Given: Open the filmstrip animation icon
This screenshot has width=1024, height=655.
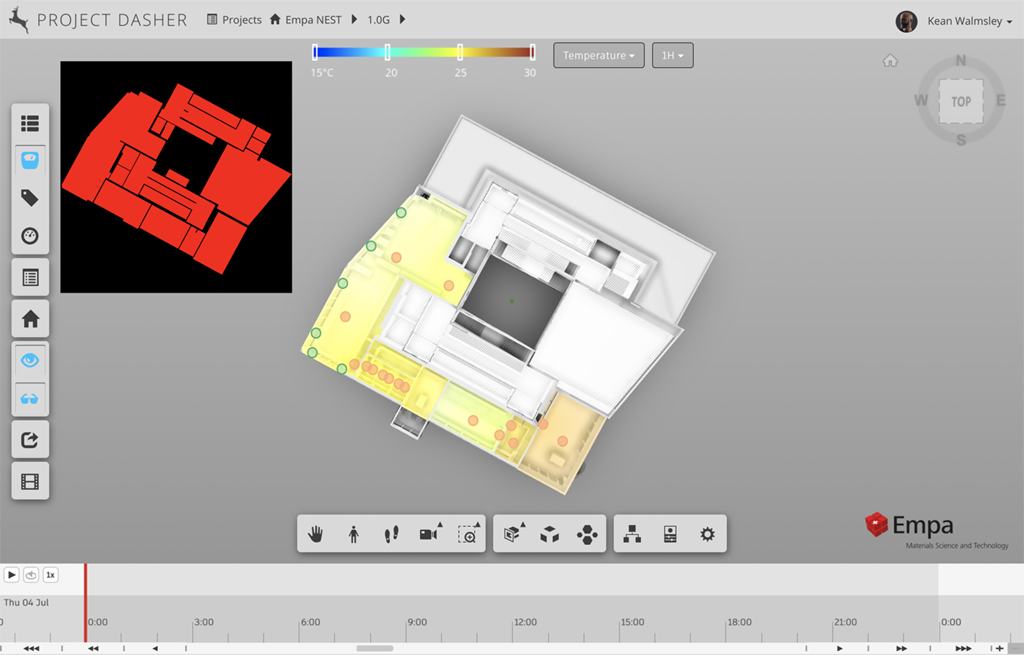Looking at the screenshot, I should point(30,483).
